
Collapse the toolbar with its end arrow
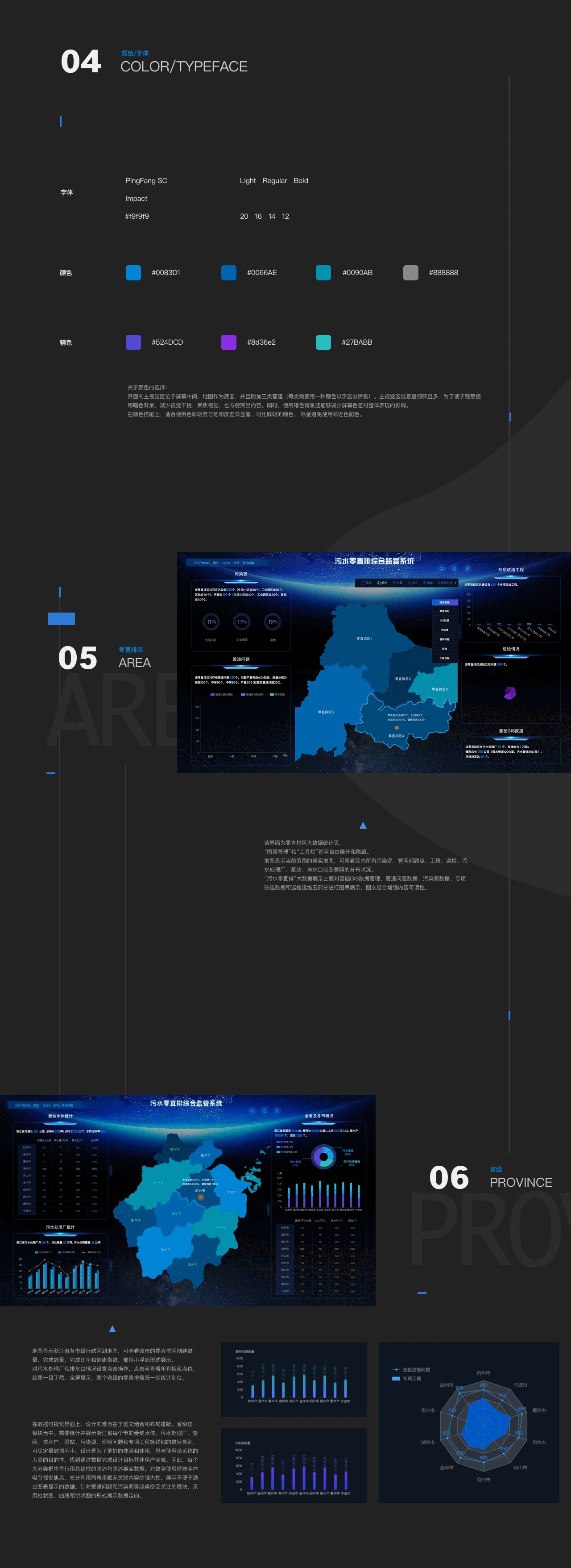pyautogui.click(x=456, y=583)
